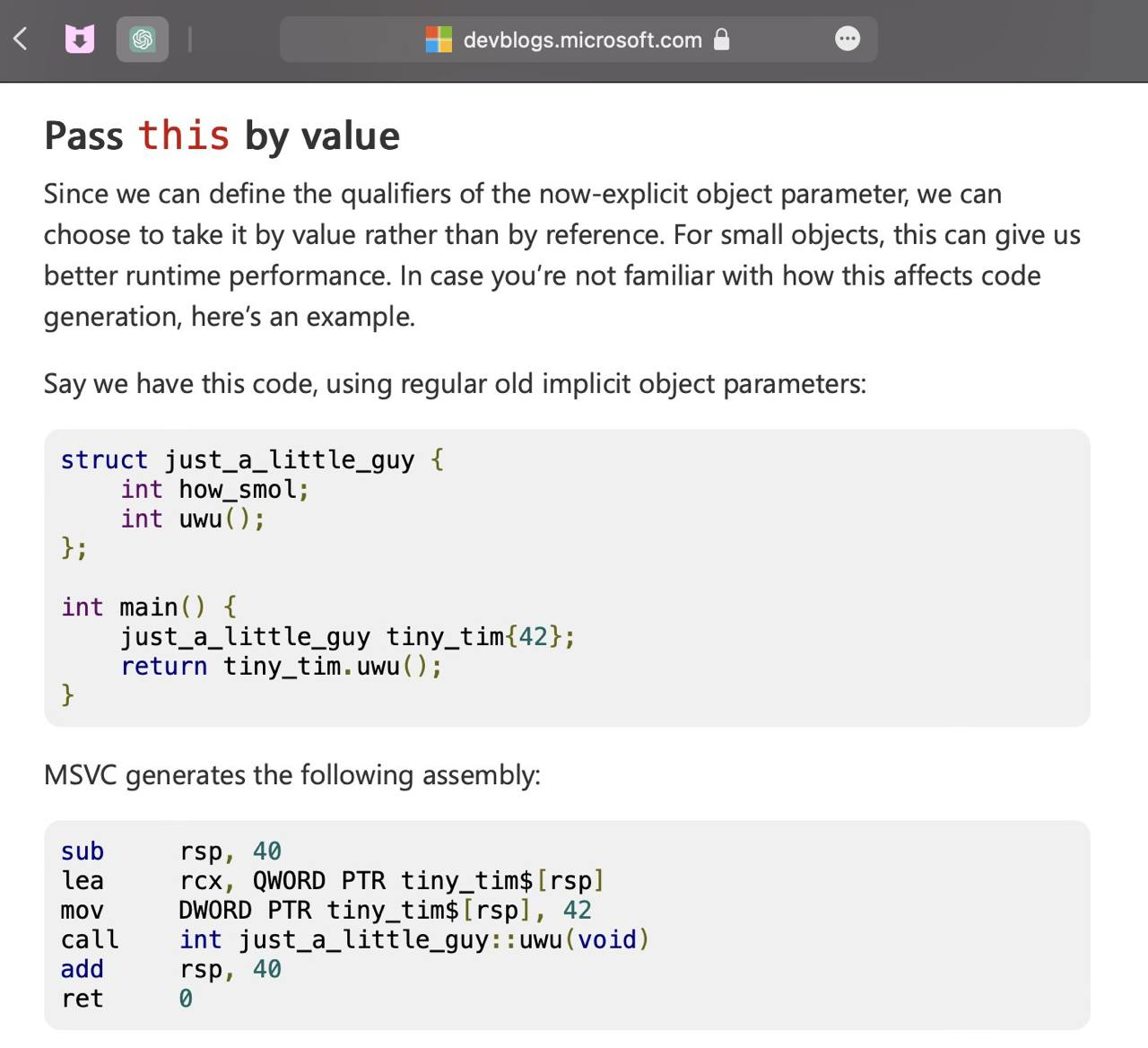Image resolution: width=1148 pixels, height=1048 pixels.
Task: Go back using the left chevron arrow
Action: pos(22,39)
